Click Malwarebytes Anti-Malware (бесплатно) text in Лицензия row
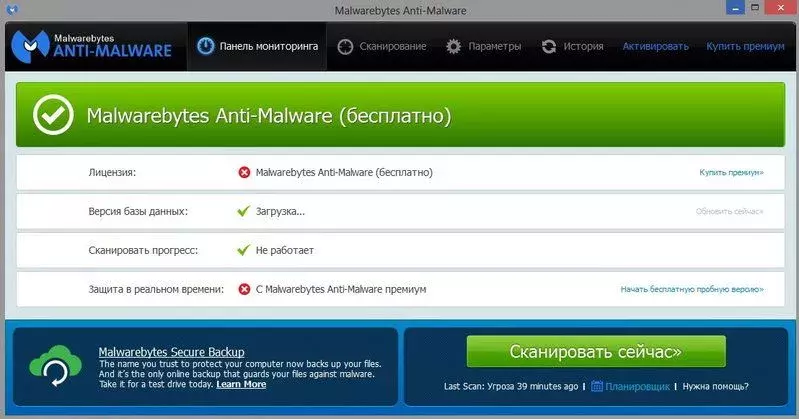Viewport: 799px width, 419px height. 344,172
